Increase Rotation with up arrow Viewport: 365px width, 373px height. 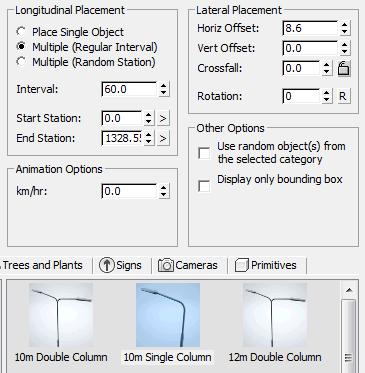[327, 93]
